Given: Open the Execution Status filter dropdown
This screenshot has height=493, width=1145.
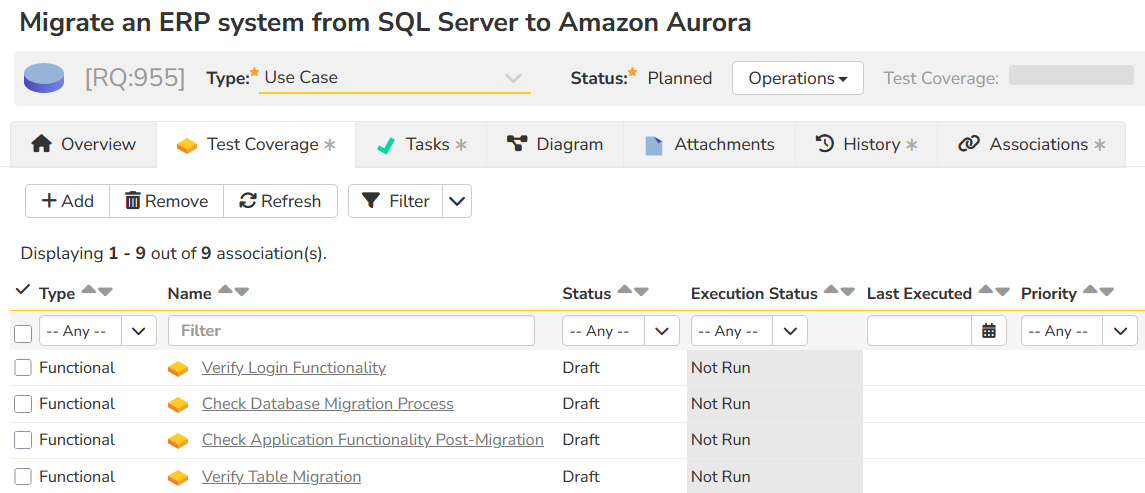Looking at the screenshot, I should coord(749,331).
